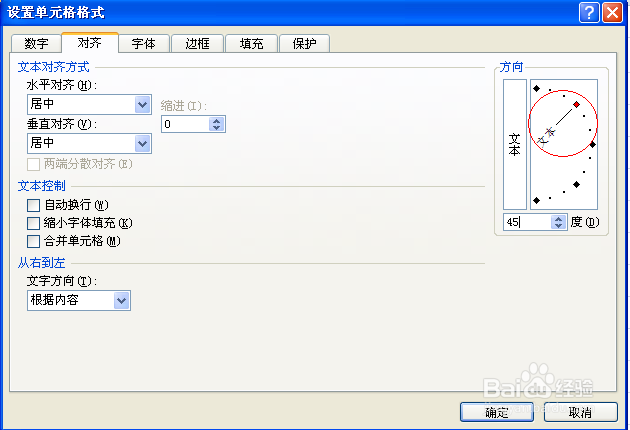Select the 0-degree diamond on the orientation dial
Viewport: 630px width, 430px height.
pos(593,144)
